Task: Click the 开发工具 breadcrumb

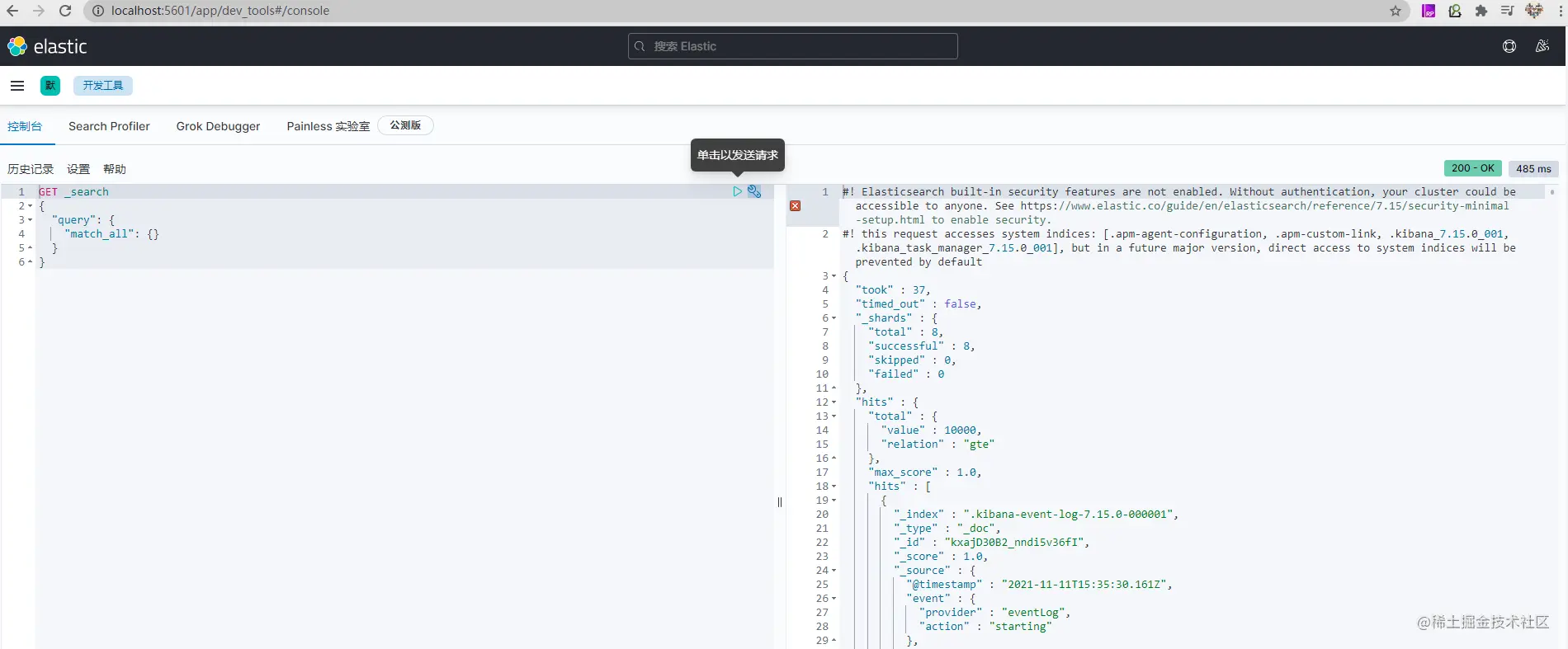Action: coord(103,86)
